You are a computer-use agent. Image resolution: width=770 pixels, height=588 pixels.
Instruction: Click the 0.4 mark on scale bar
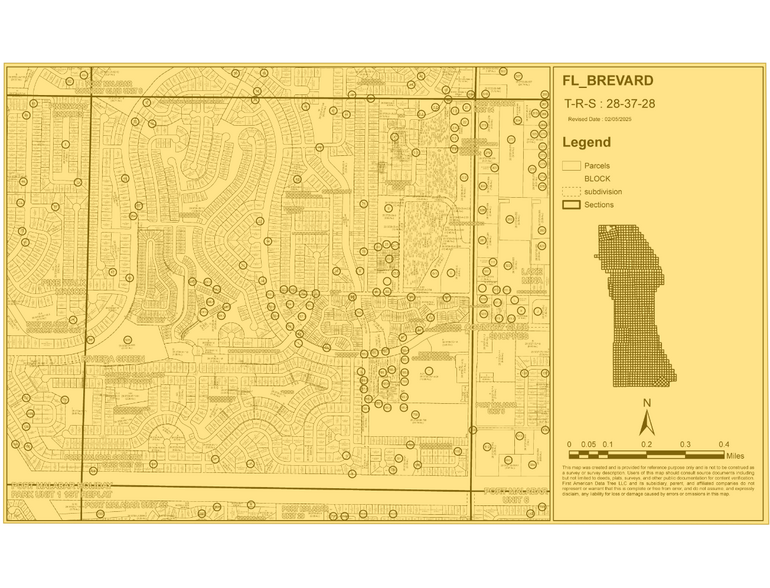click(x=723, y=444)
